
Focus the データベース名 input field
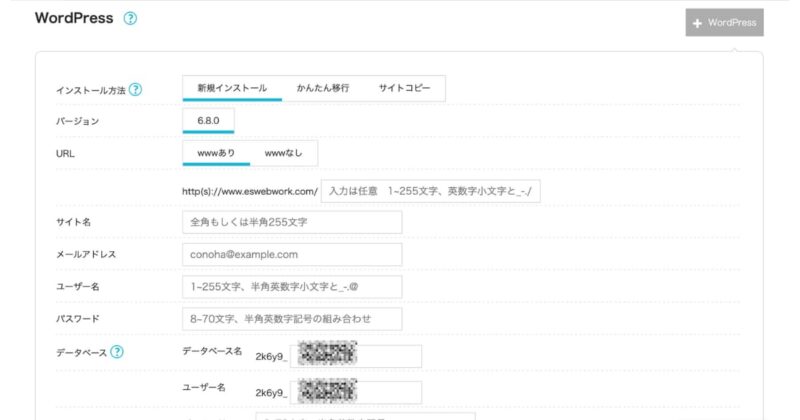[356, 356]
